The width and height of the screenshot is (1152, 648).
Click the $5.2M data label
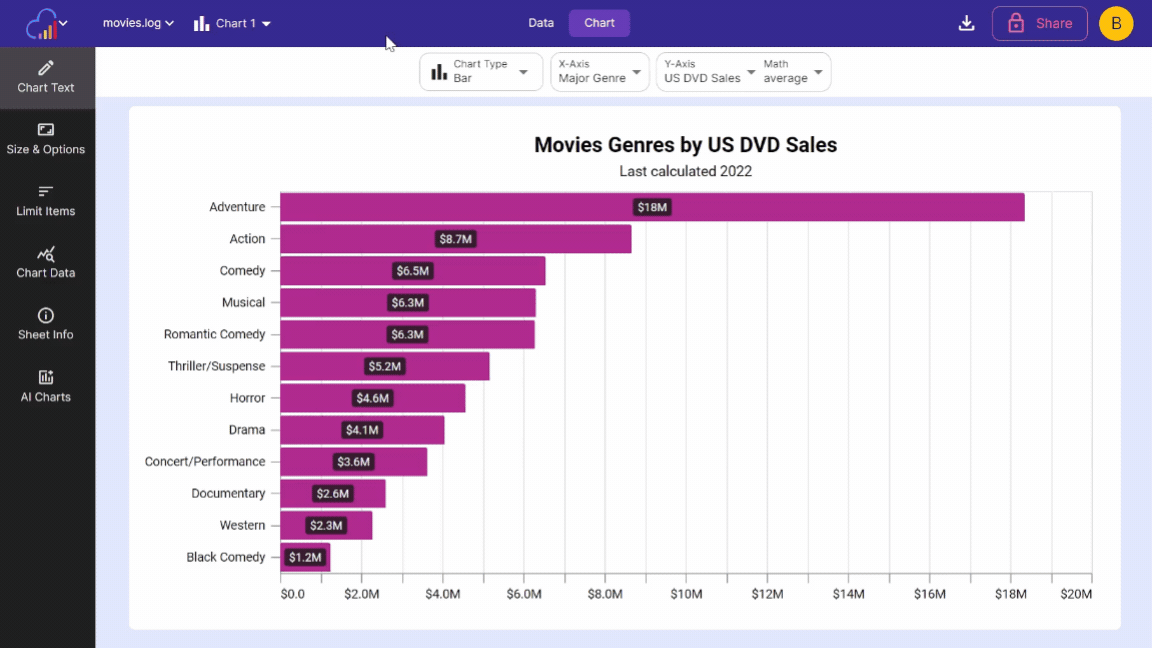pos(385,366)
